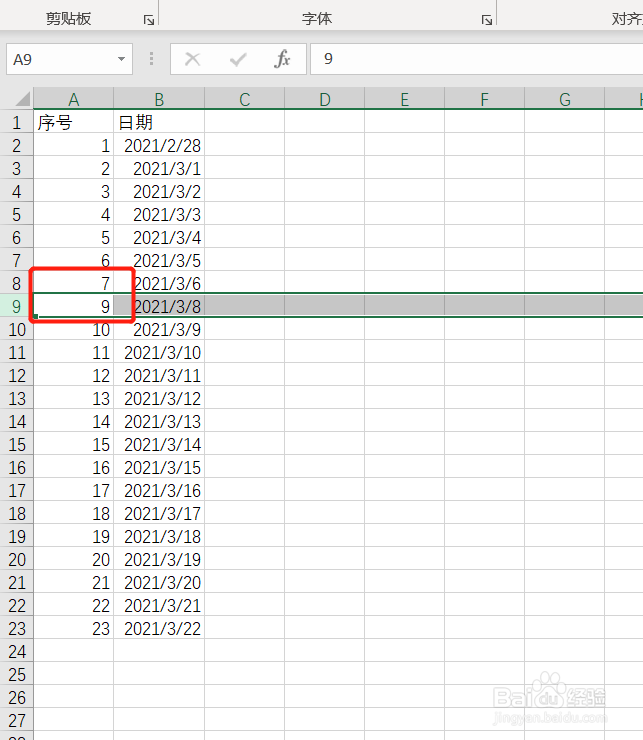Select cell with date 2021/2/28

tap(159, 145)
